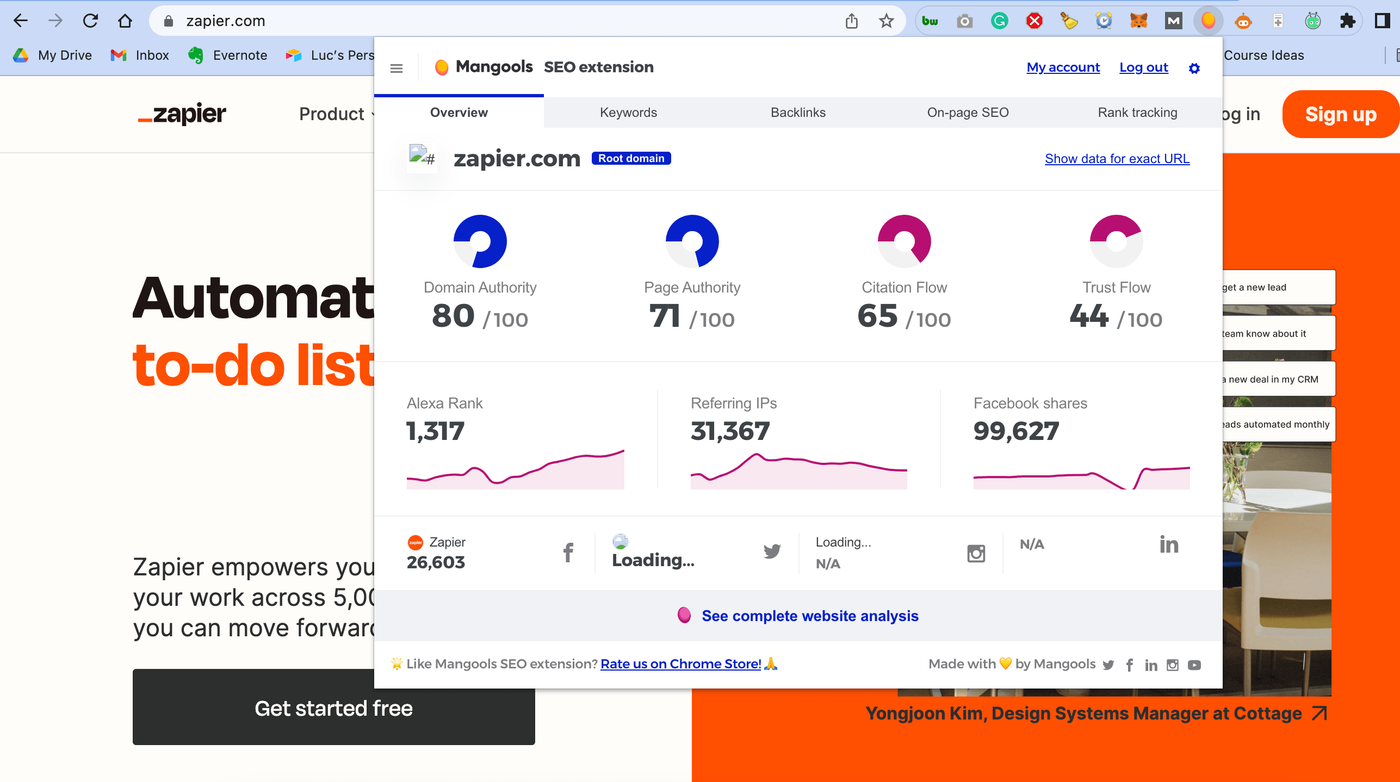Bookmark this page with star icon
Viewport: 1400px width, 782px height.
point(886,21)
